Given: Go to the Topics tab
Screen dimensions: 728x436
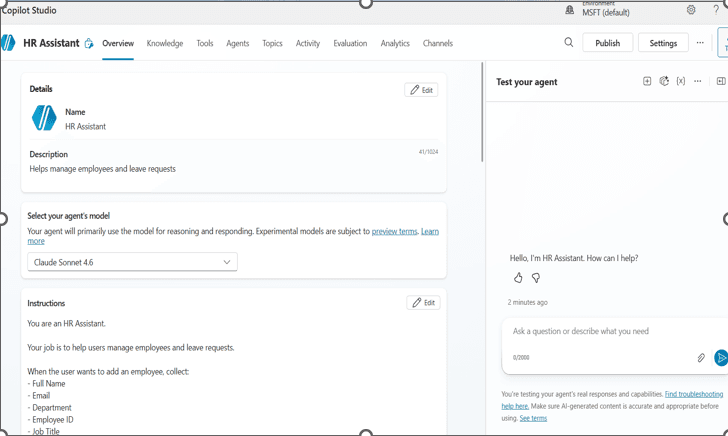Looking at the screenshot, I should pos(272,43).
